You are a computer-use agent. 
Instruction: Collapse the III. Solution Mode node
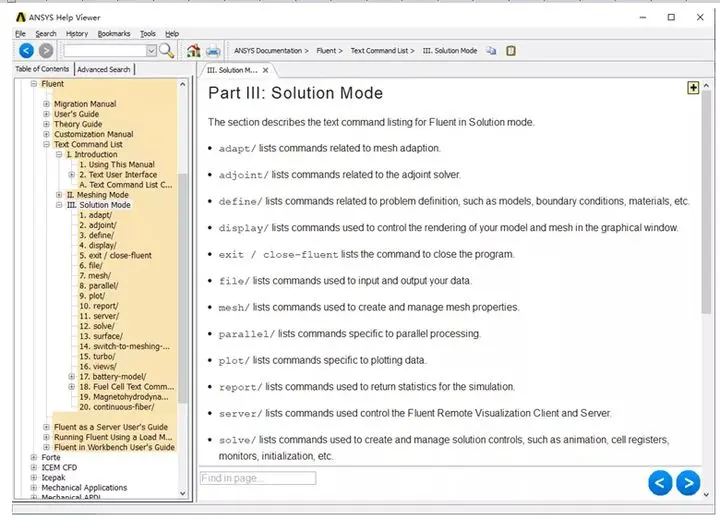(x=59, y=205)
